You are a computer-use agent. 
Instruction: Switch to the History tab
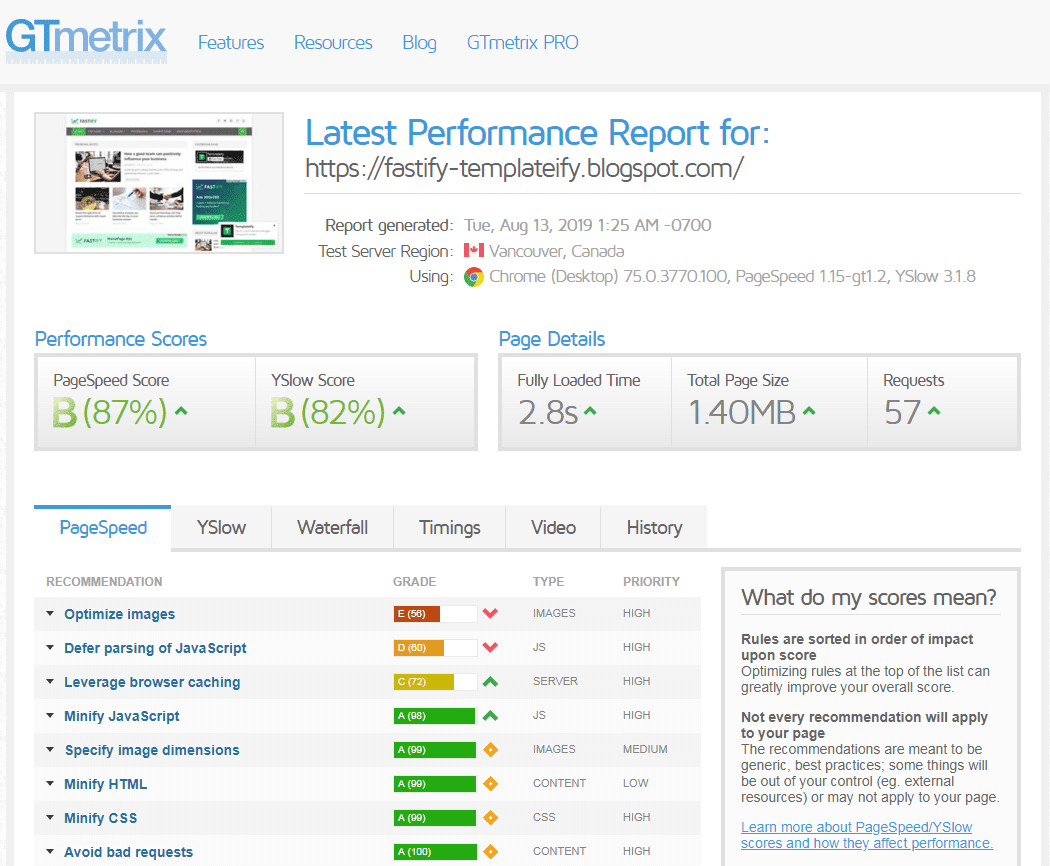654,528
